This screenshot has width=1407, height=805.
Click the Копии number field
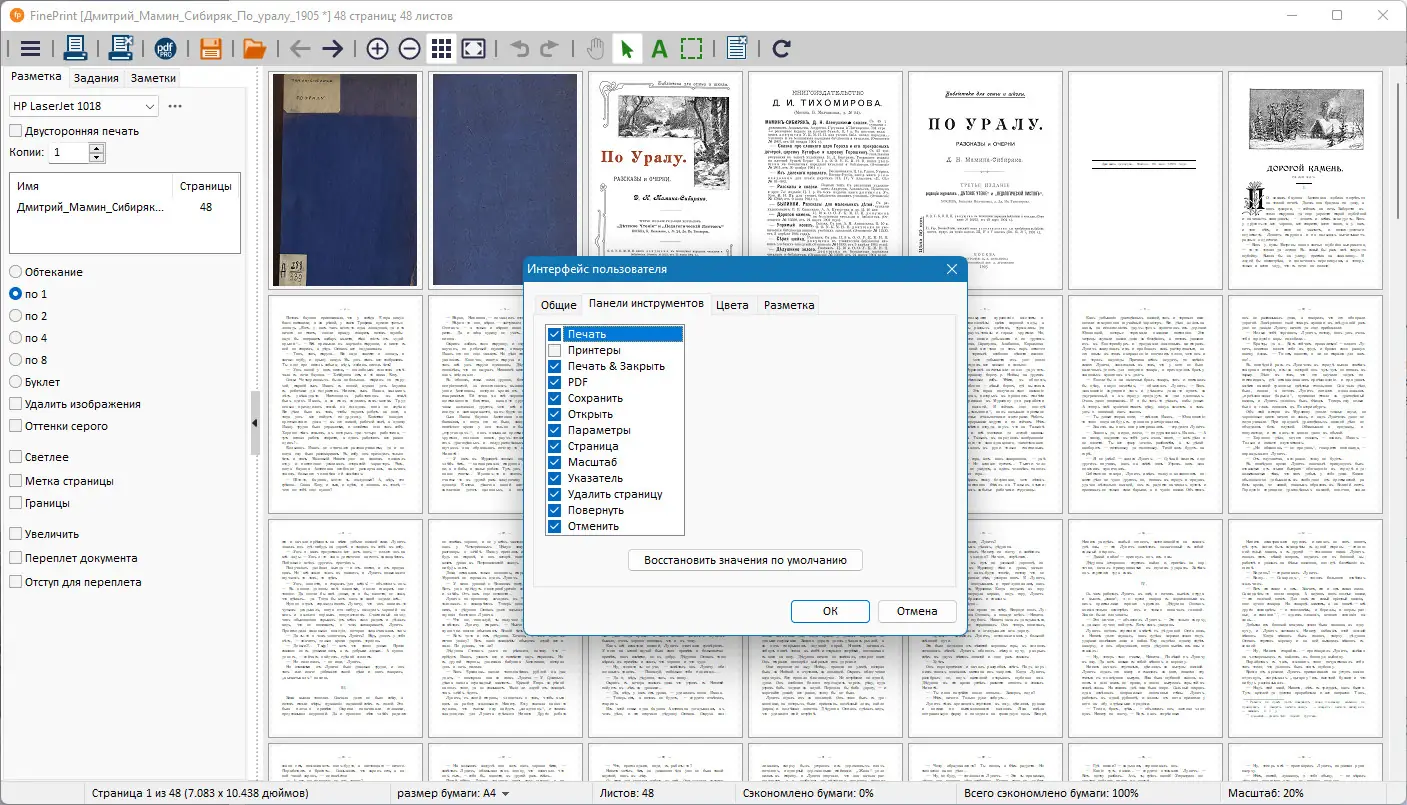coord(69,152)
